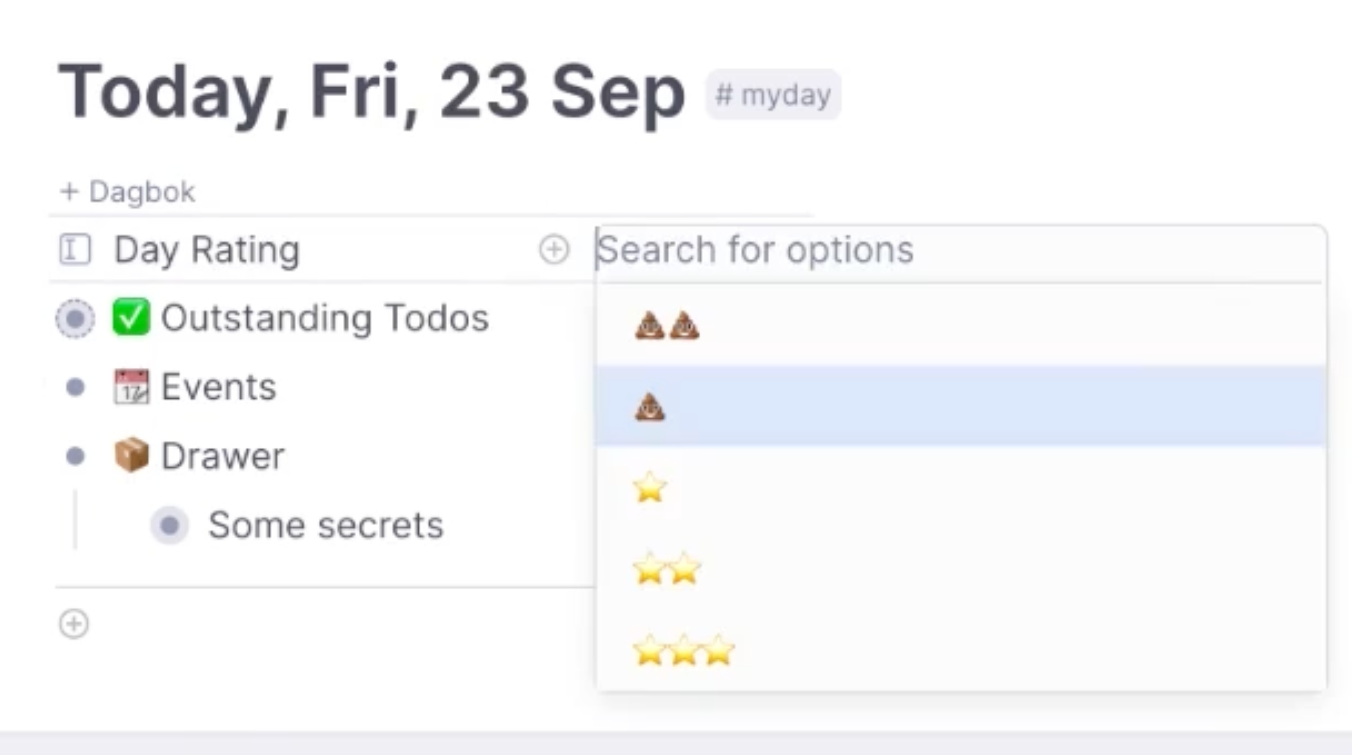The height and width of the screenshot is (755, 1352).
Task: Click the Search for options input field
Action: (958, 250)
